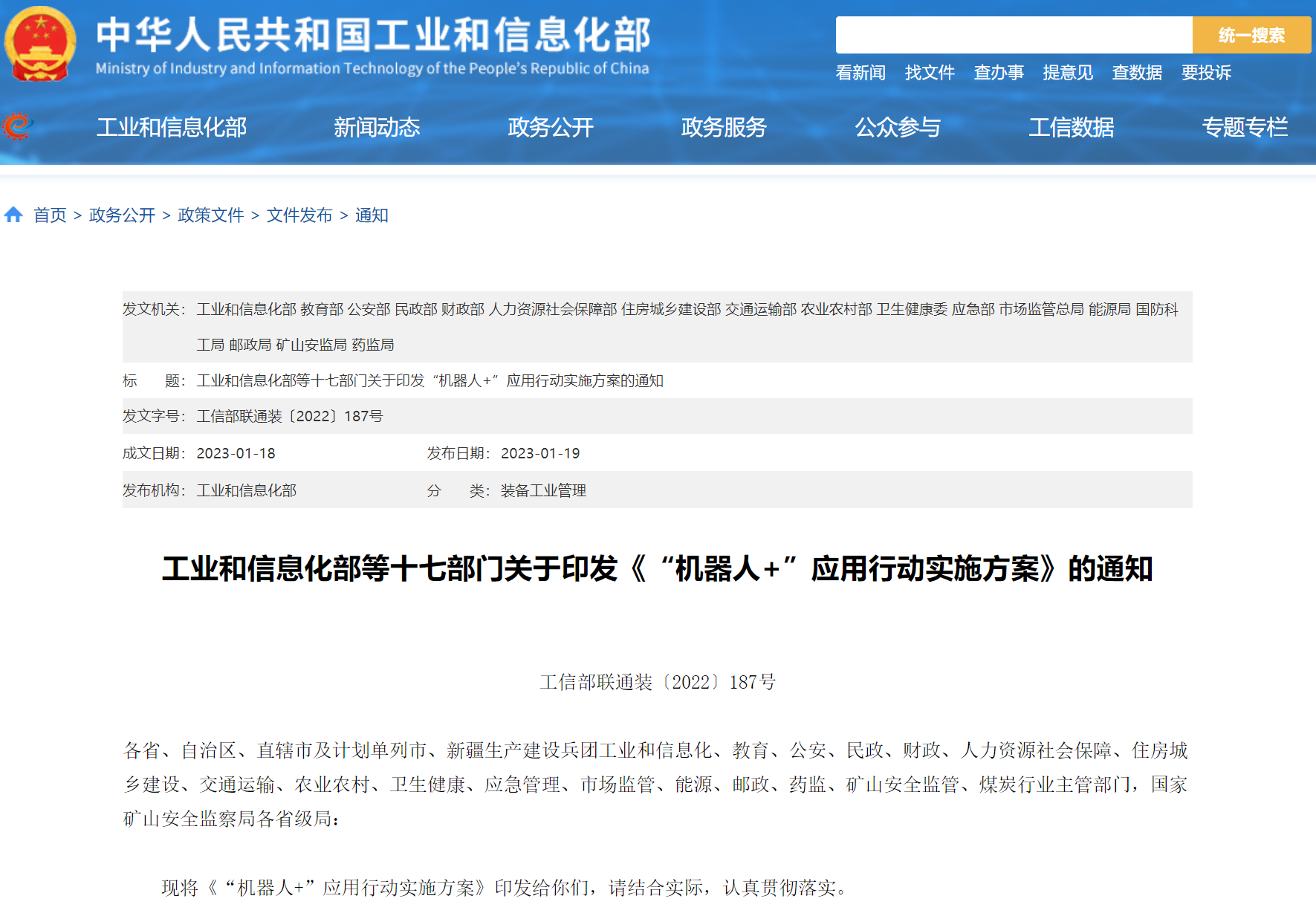Viewport: 1316px width, 916px height.
Task: Click the search input field
Action: click(x=1013, y=35)
